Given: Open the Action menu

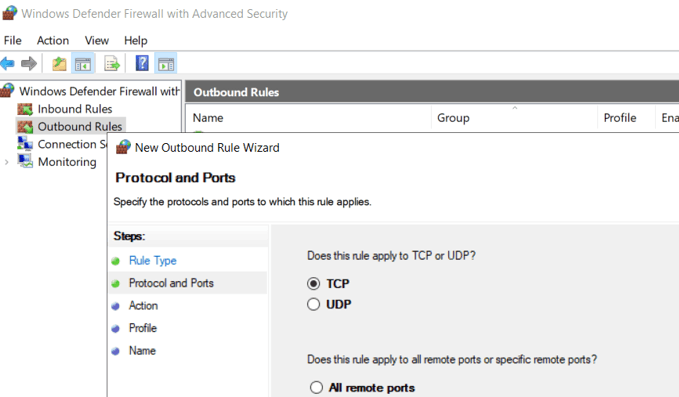Looking at the screenshot, I should (x=53, y=41).
